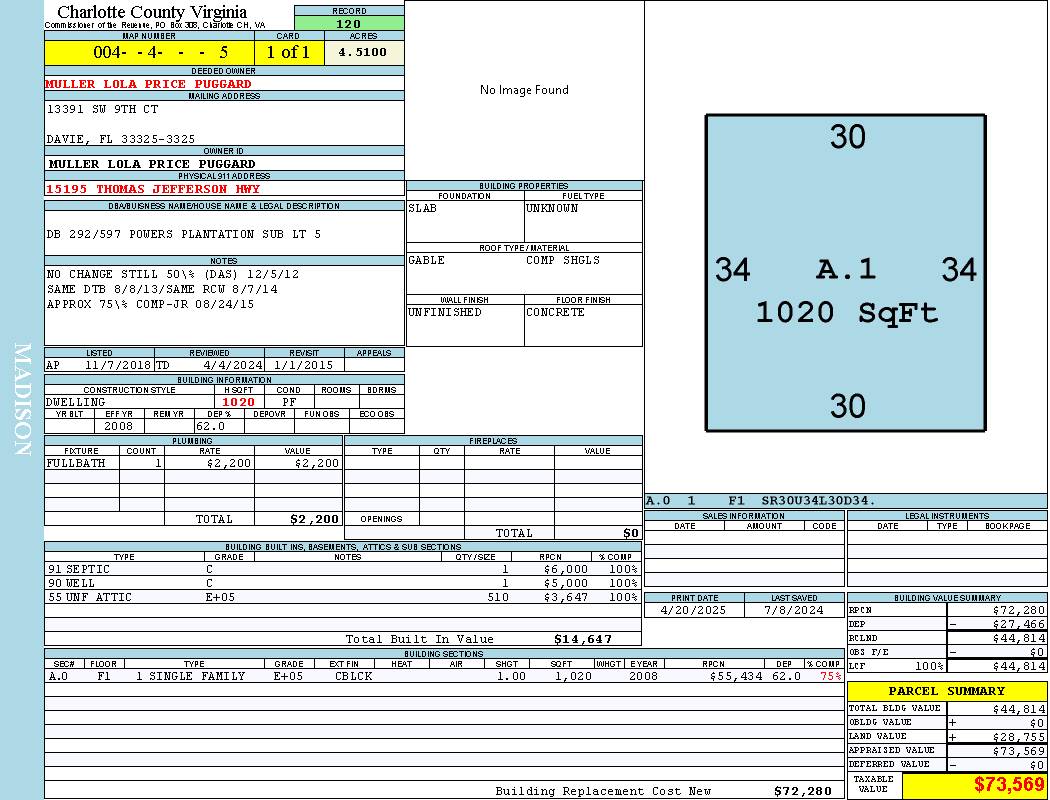Click the foundation value SLAB
Image resolution: width=1050 pixels, height=800 pixels.
click(423, 208)
